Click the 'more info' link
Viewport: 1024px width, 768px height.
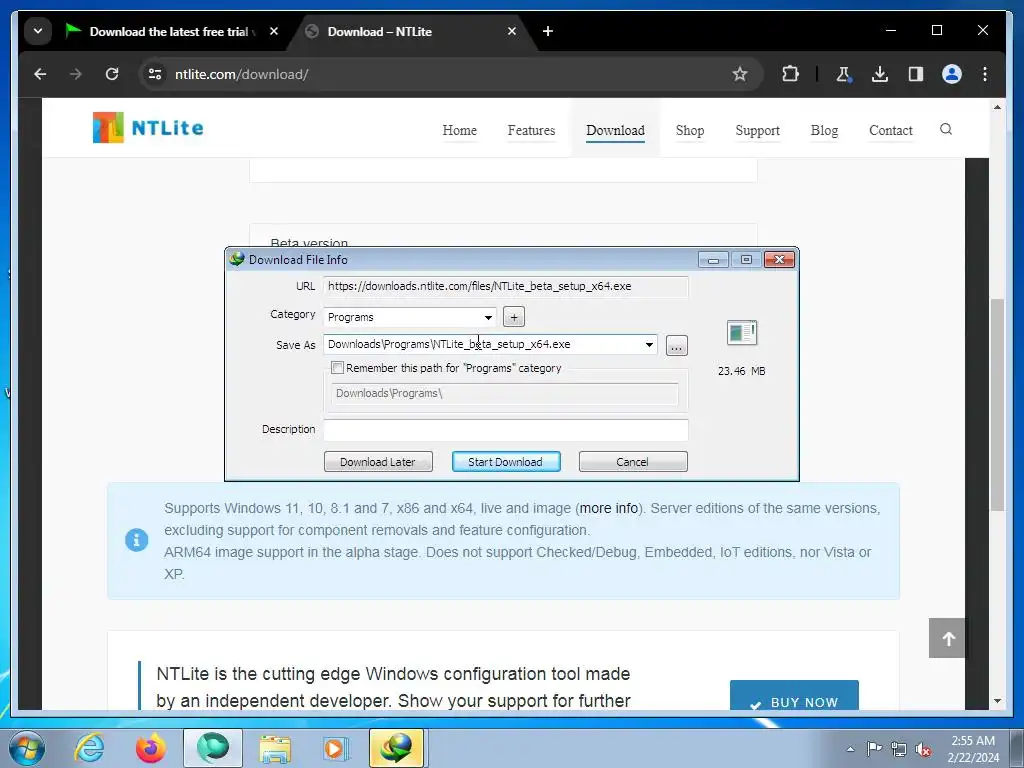[x=609, y=508]
